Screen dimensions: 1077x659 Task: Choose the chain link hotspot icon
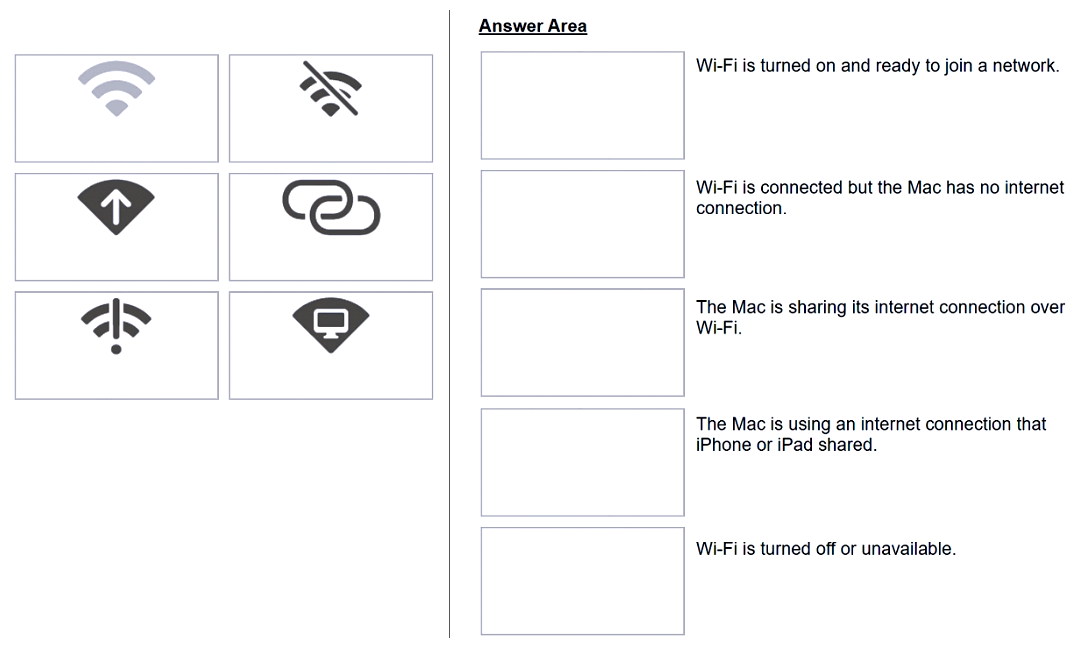(x=331, y=207)
